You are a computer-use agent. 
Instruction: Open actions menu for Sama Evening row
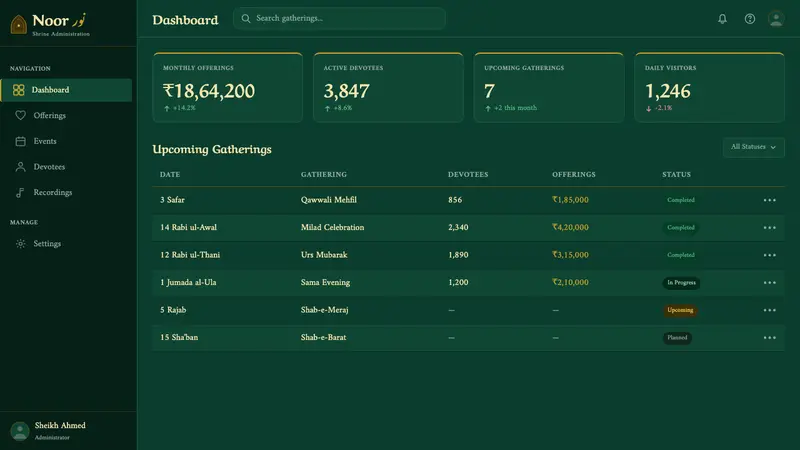pos(769,283)
